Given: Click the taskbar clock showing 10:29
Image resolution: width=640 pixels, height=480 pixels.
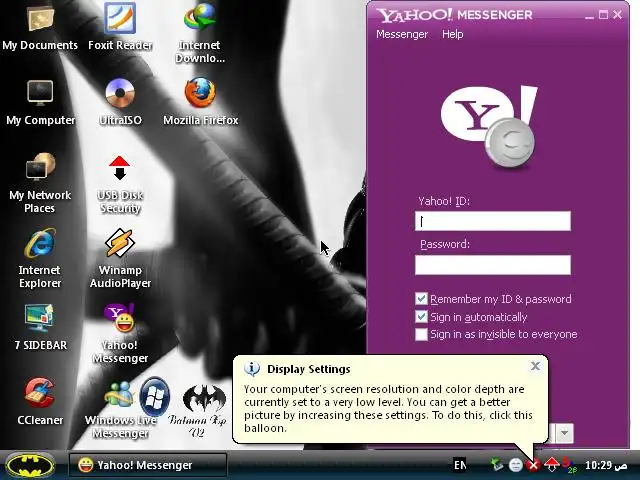Looking at the screenshot, I should pyautogui.click(x=606, y=465).
